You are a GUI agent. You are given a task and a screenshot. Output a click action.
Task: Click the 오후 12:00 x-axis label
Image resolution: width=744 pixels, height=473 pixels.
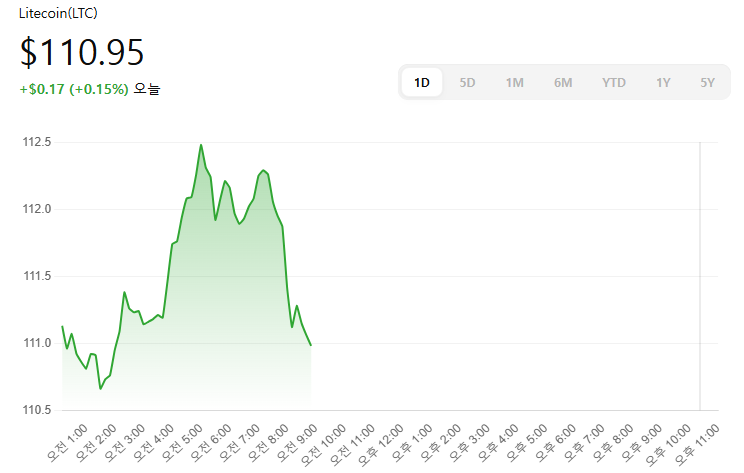381,445
